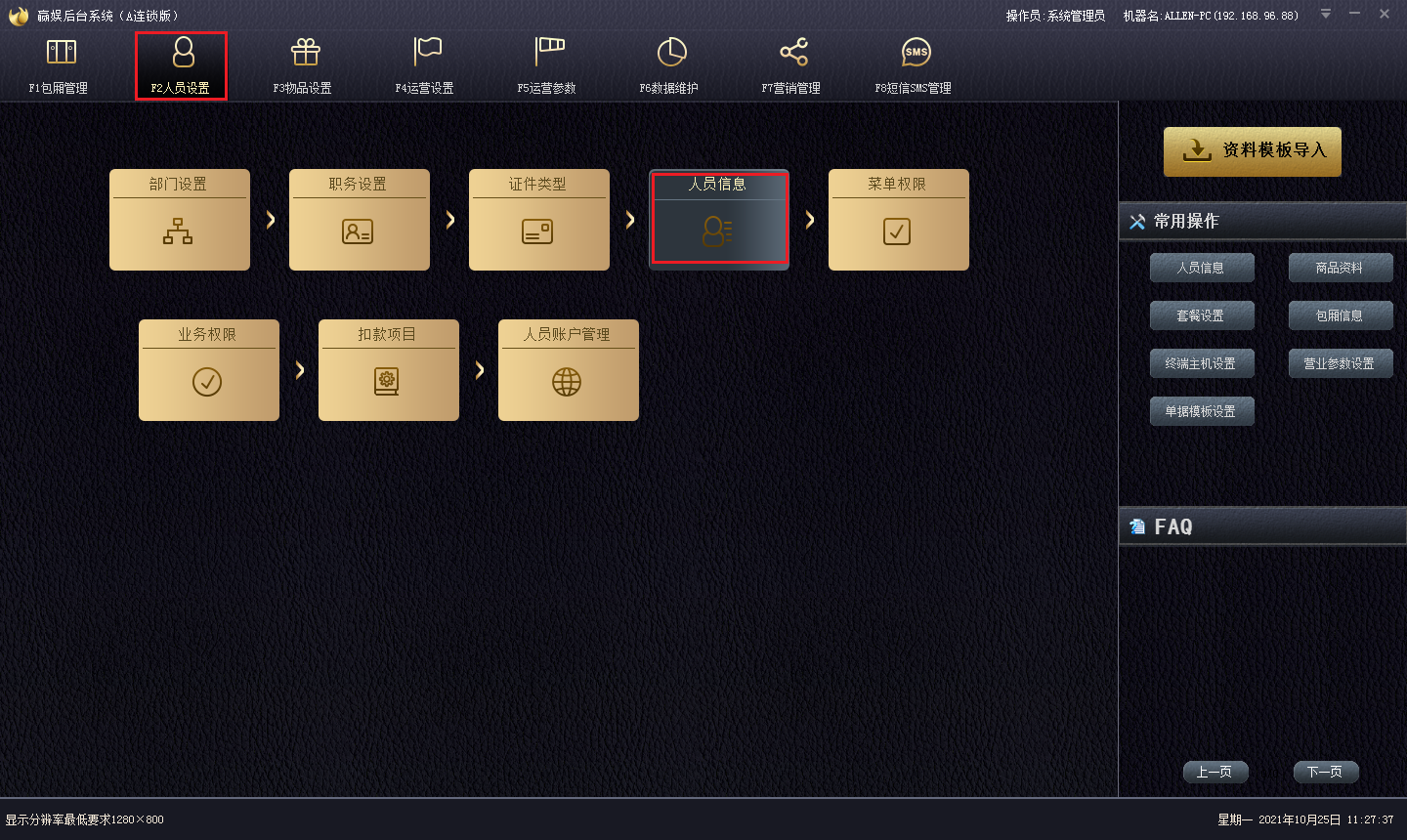This screenshot has width=1407, height=840.
Task: Click the 机器名 ALLEN-PC label
Action: [x=1211, y=16]
